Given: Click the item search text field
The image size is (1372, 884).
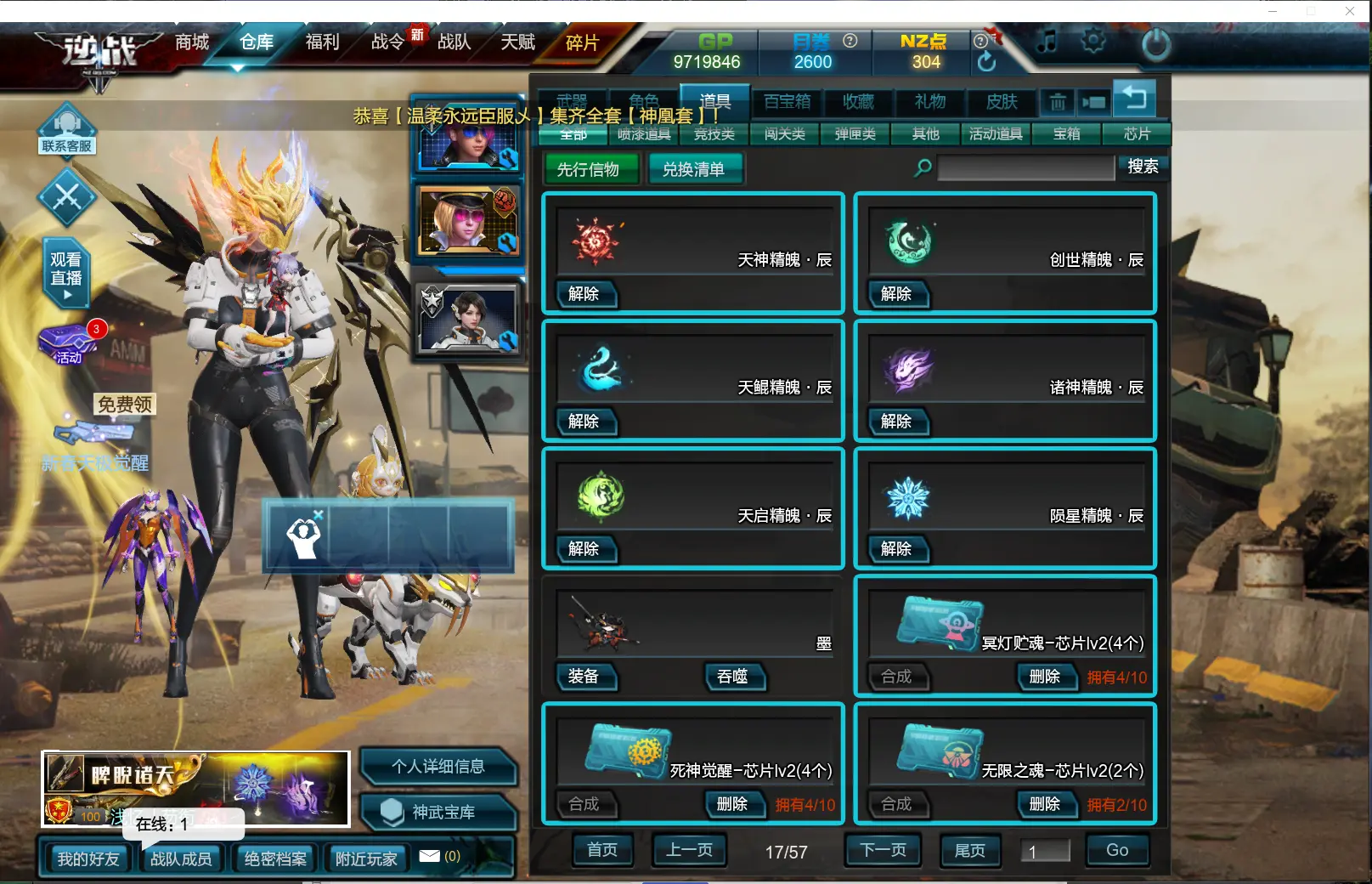Looking at the screenshot, I should (x=1025, y=167).
